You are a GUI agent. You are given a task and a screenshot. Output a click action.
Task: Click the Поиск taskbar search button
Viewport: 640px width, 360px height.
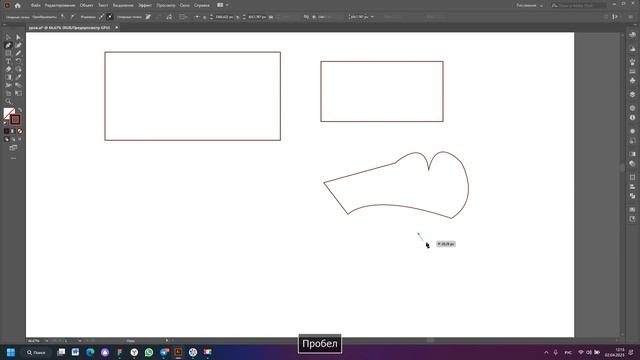pos(36,352)
